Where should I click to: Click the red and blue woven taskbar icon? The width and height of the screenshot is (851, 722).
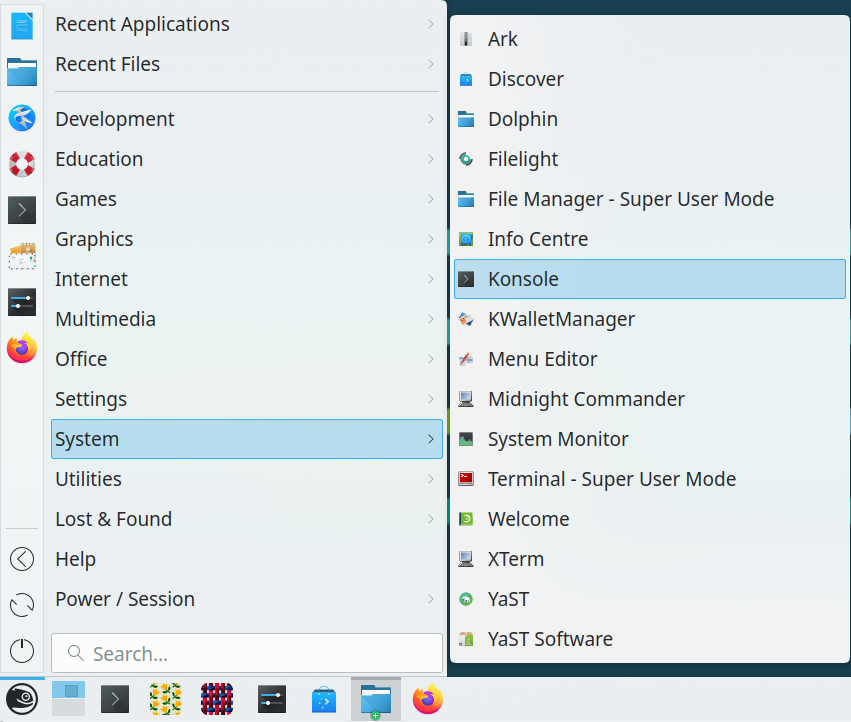217,699
